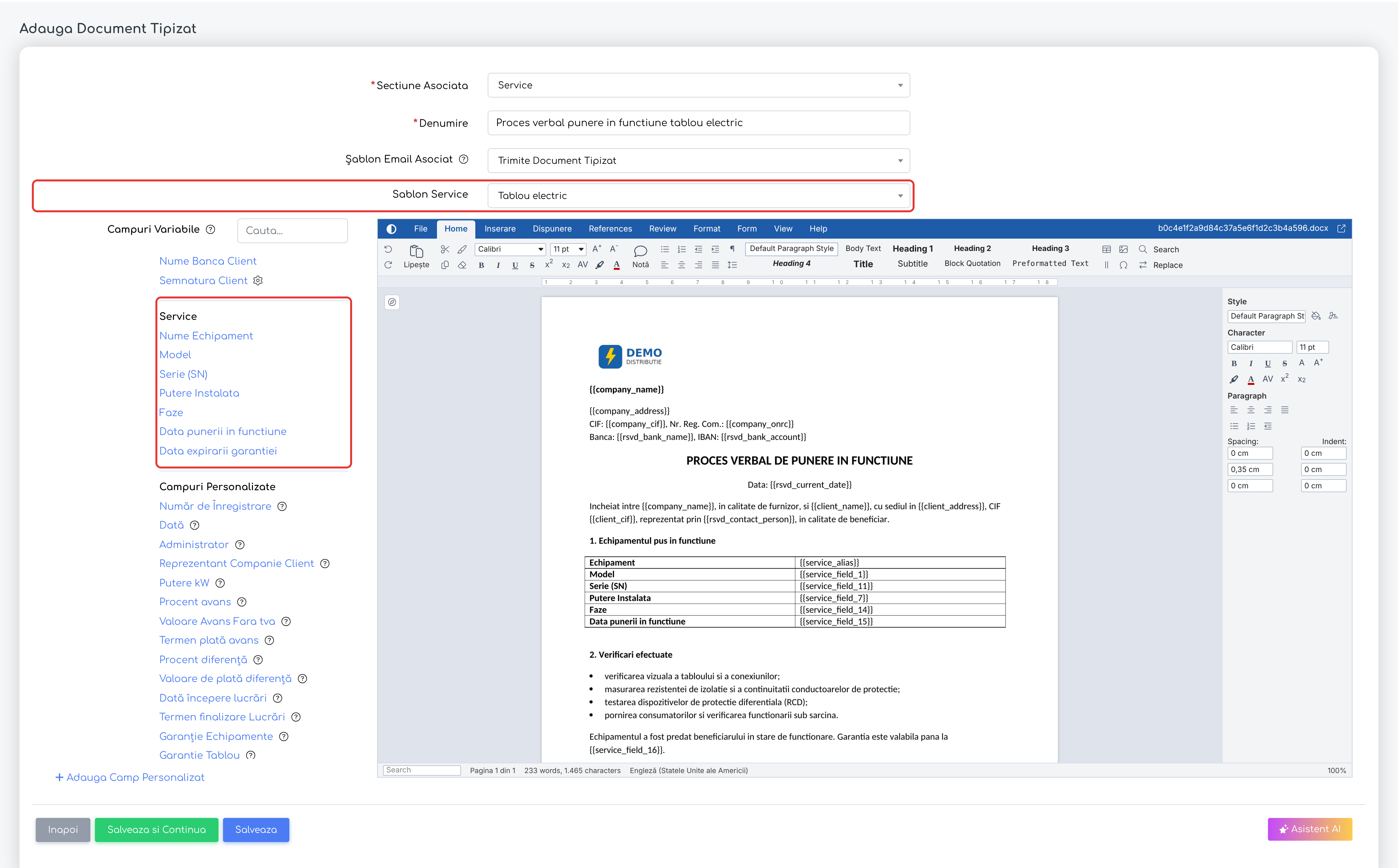
Task: Open the Inserare menu tab
Action: click(x=499, y=229)
